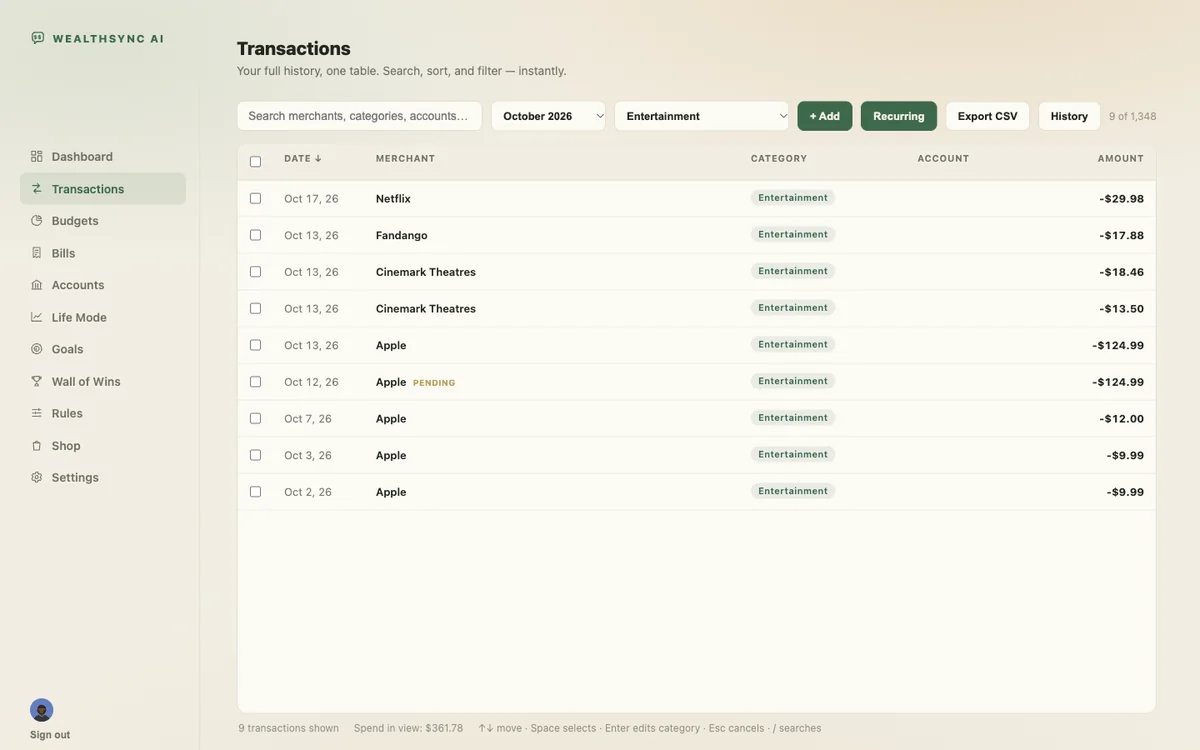
Task: Go to the Goals page
Action: point(103,349)
